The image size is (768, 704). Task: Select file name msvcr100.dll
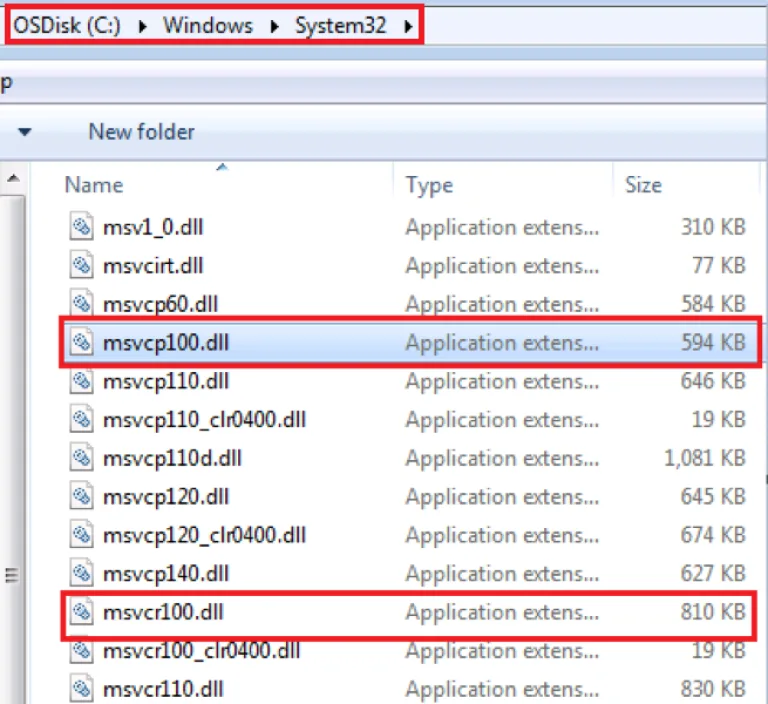coord(163,612)
